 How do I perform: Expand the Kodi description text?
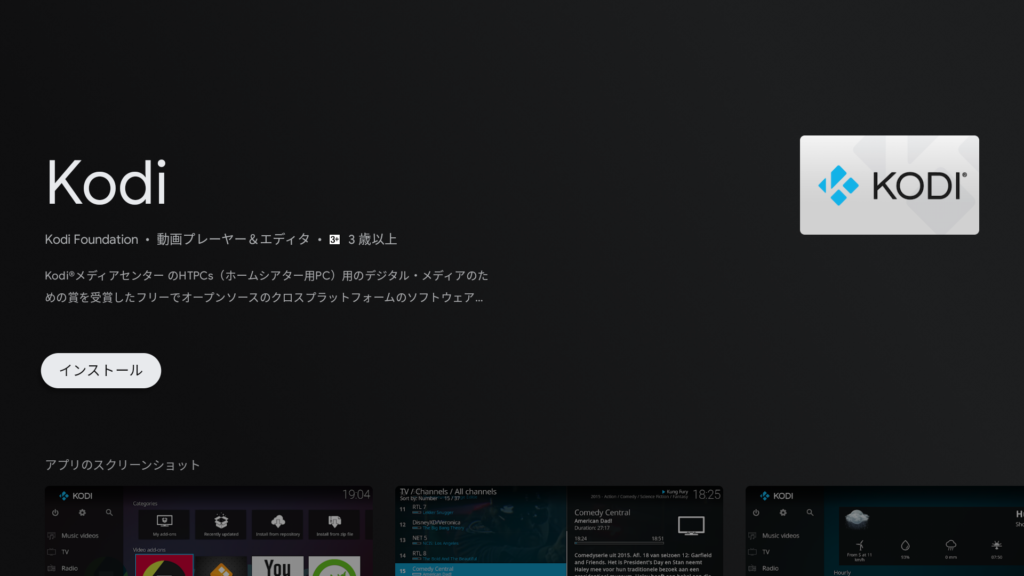pyautogui.click(x=266, y=286)
